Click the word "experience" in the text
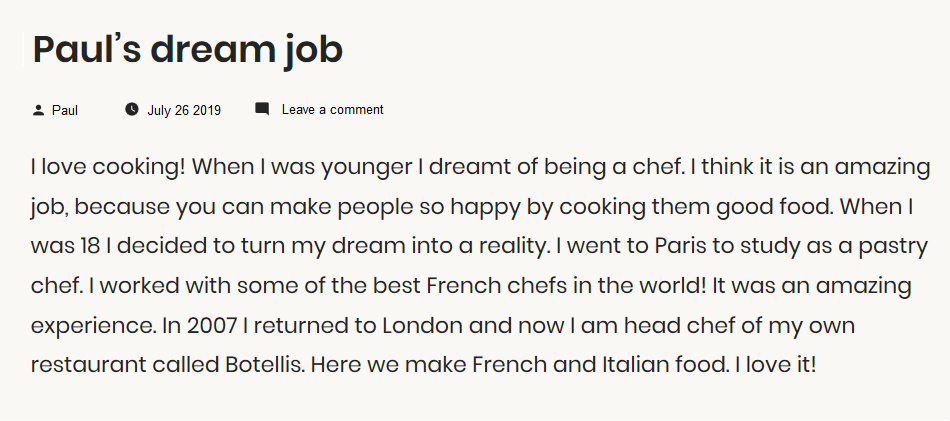 88,327
